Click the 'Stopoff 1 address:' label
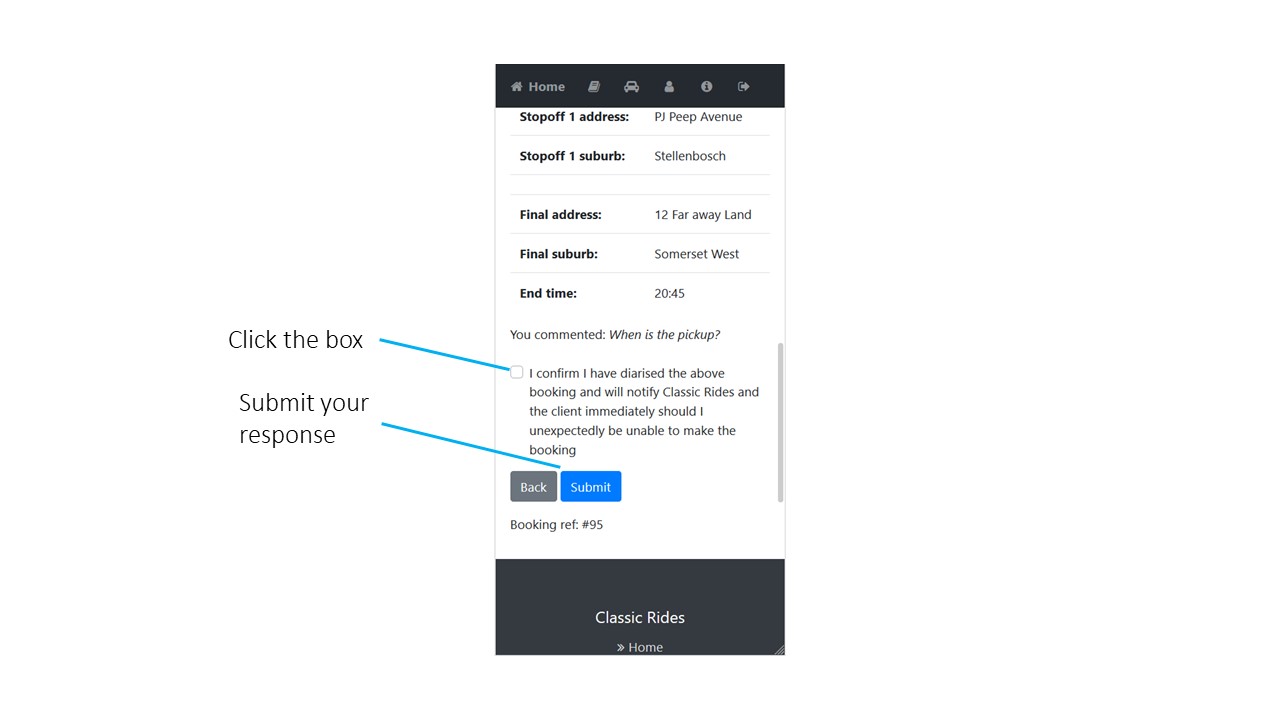 coord(574,117)
